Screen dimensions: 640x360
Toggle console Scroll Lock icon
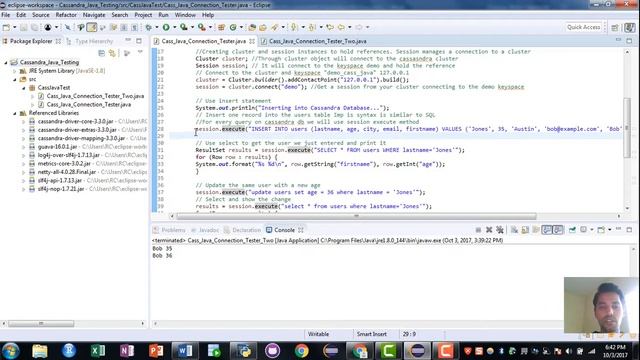click(525, 230)
